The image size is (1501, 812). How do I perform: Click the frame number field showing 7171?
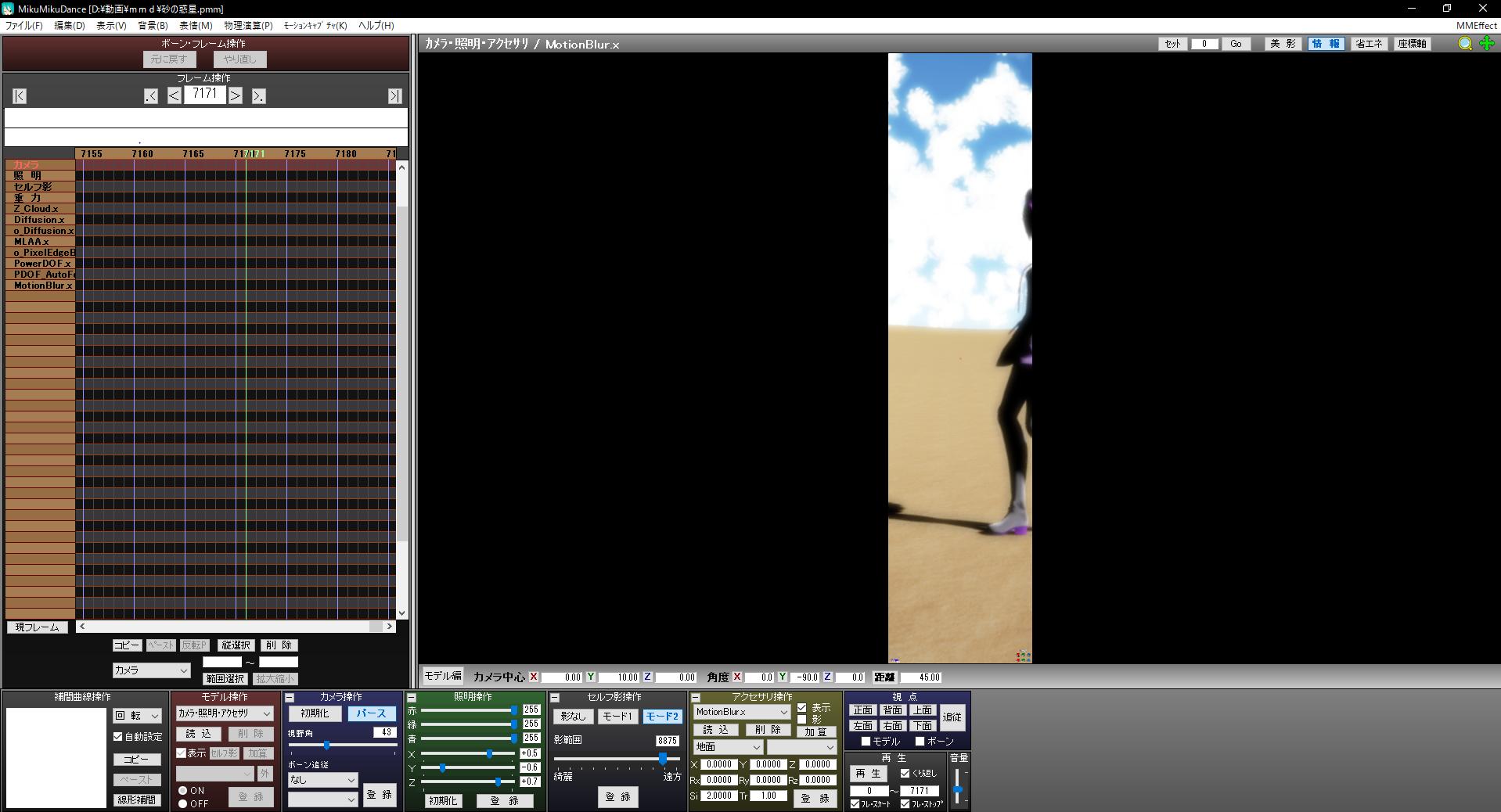click(205, 95)
